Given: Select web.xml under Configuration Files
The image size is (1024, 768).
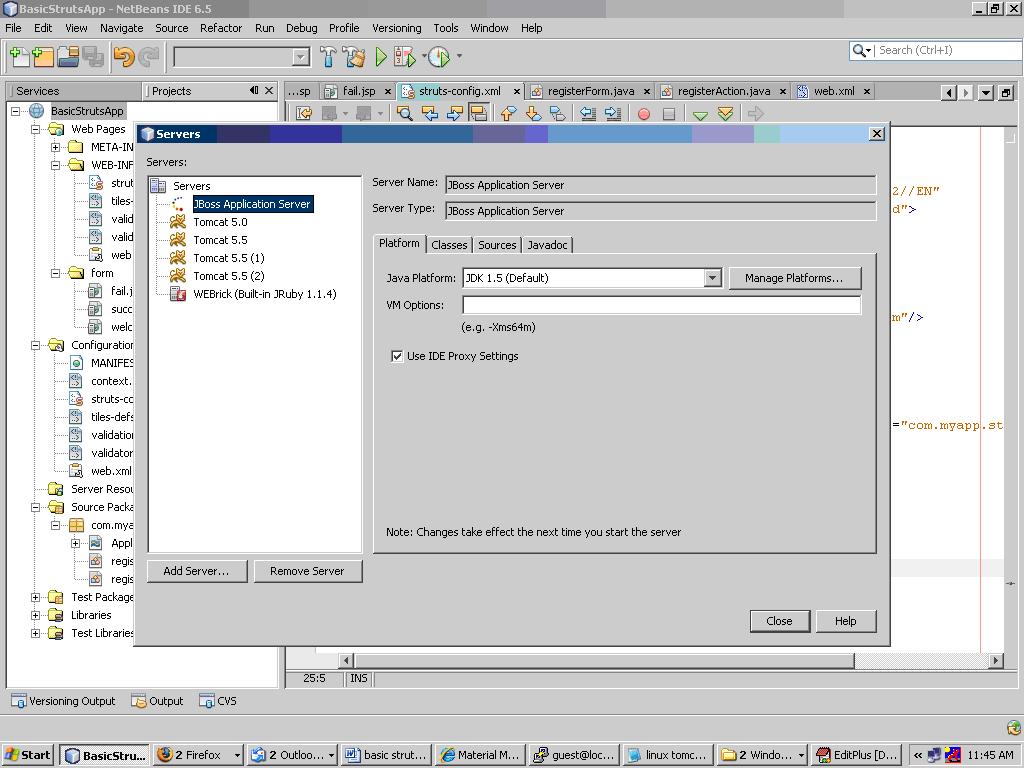Looking at the screenshot, I should click(111, 472).
